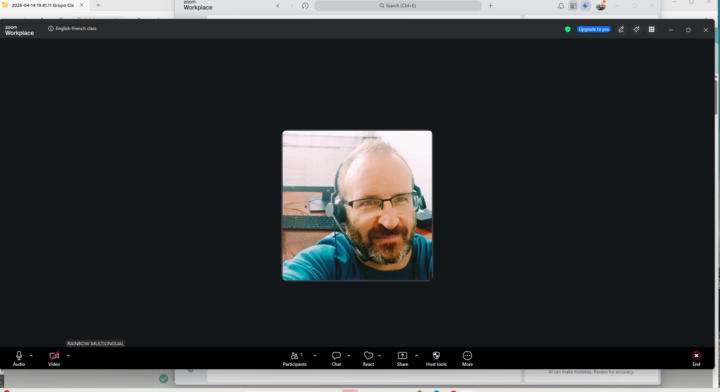The image size is (720, 392).
Task: Click the participant profile picture thumbnail
Action: click(x=357, y=205)
